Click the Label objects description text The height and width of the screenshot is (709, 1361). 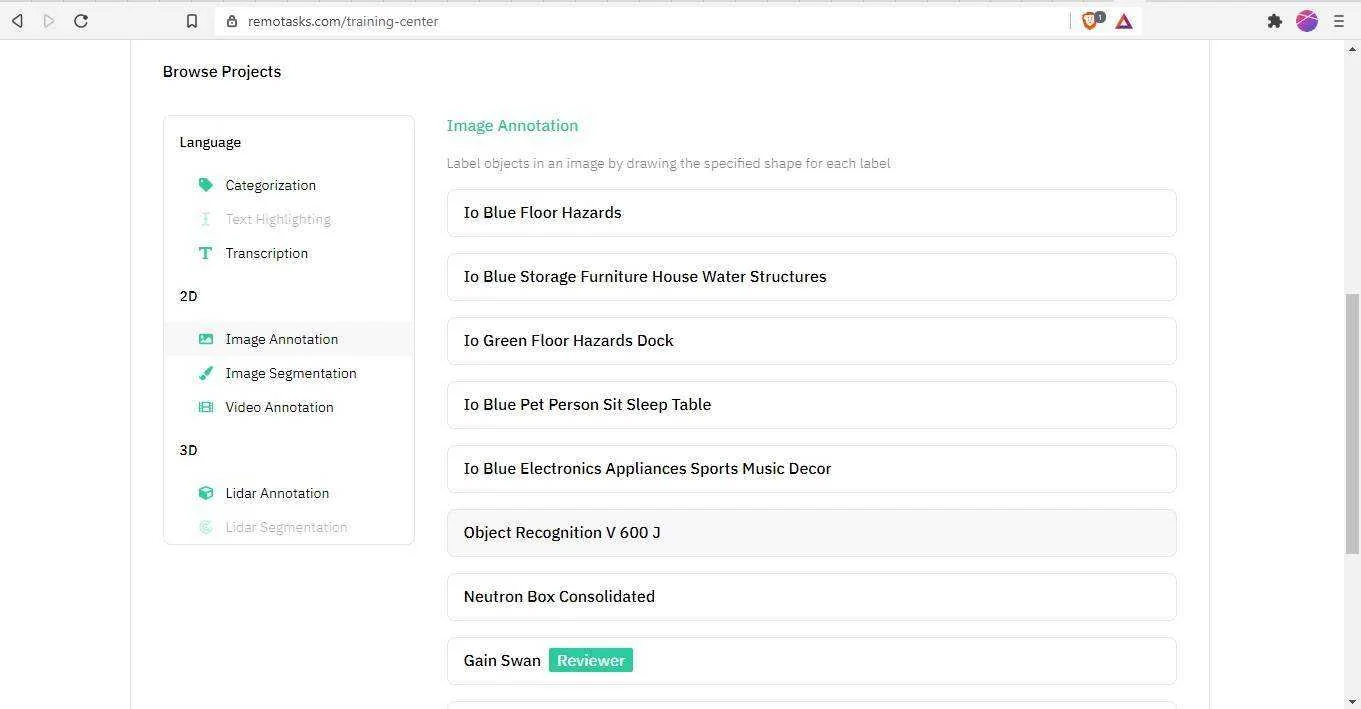668,163
